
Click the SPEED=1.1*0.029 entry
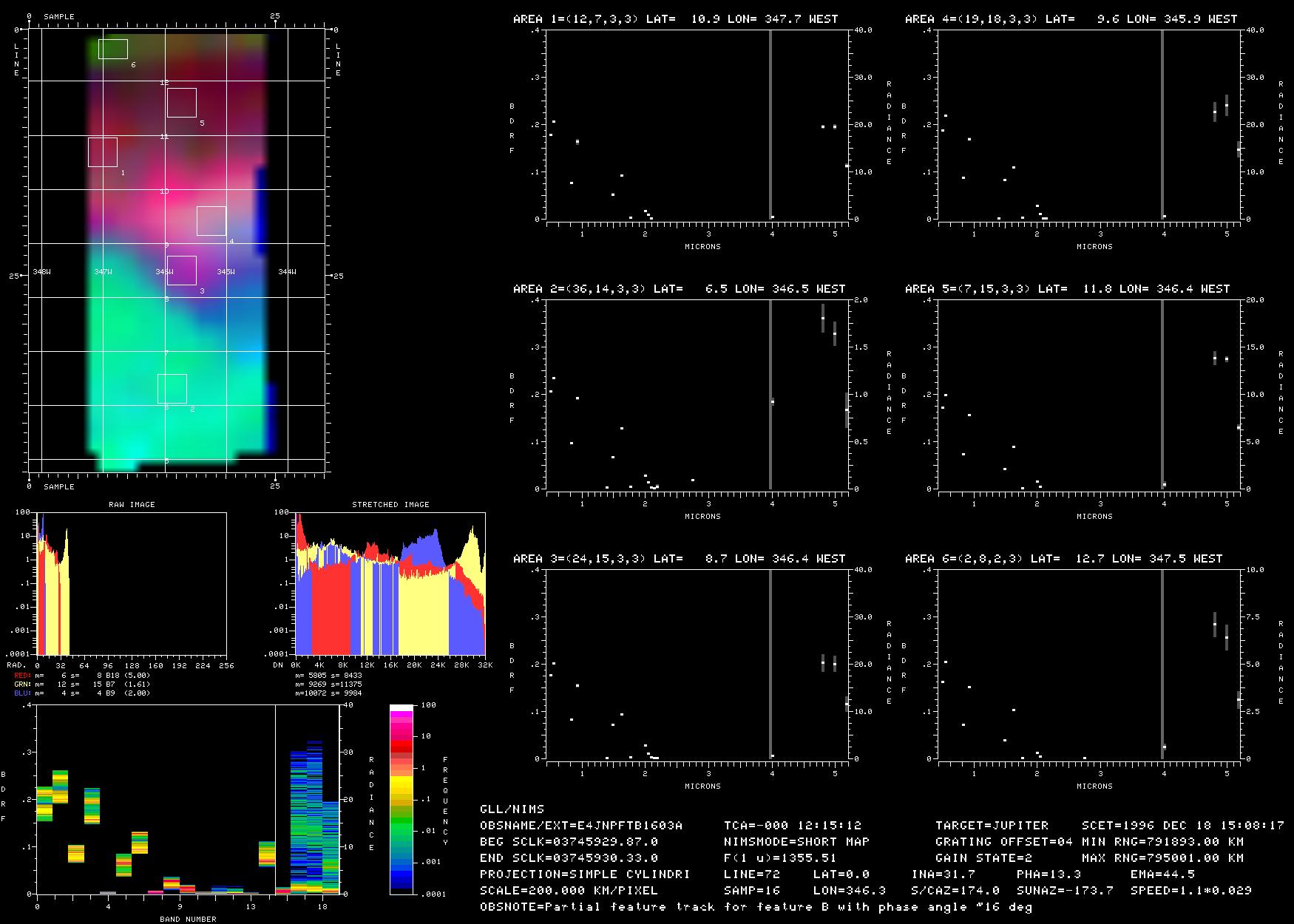pos(1191,891)
